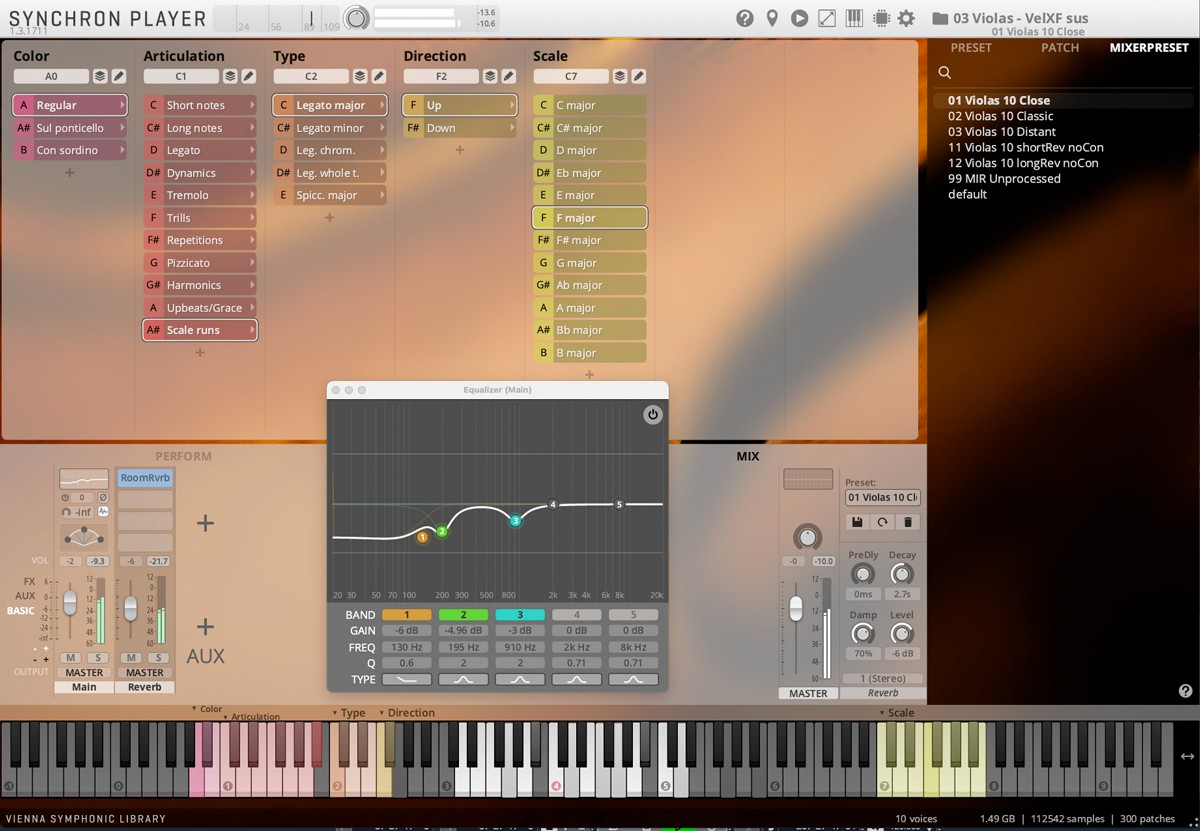Select the Pizzicato articulation
Image resolution: width=1200 pixels, height=831 pixels.
pyautogui.click(x=199, y=262)
